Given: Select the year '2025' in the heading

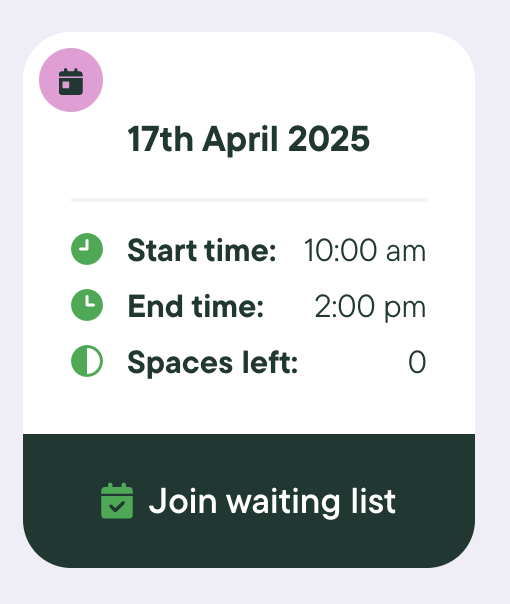Looking at the screenshot, I should tap(329, 139).
